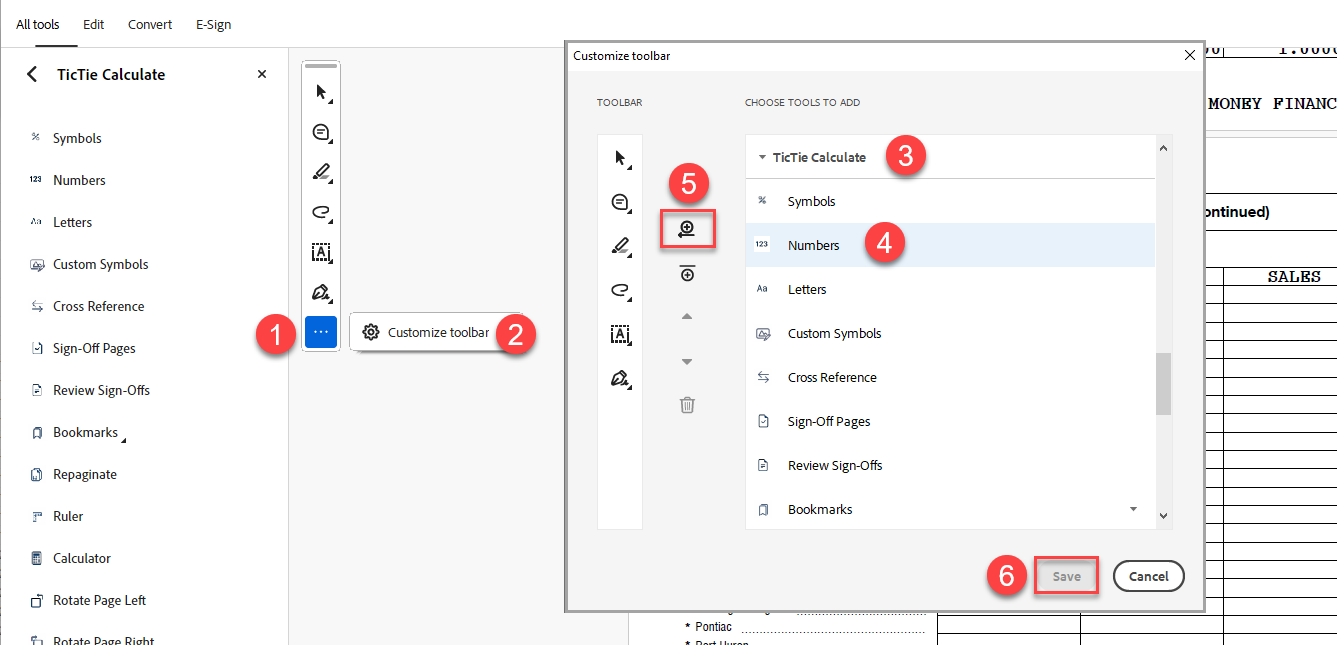Cancel the Customize toolbar dialog
This screenshot has height=645, width=1337.
point(1148,576)
